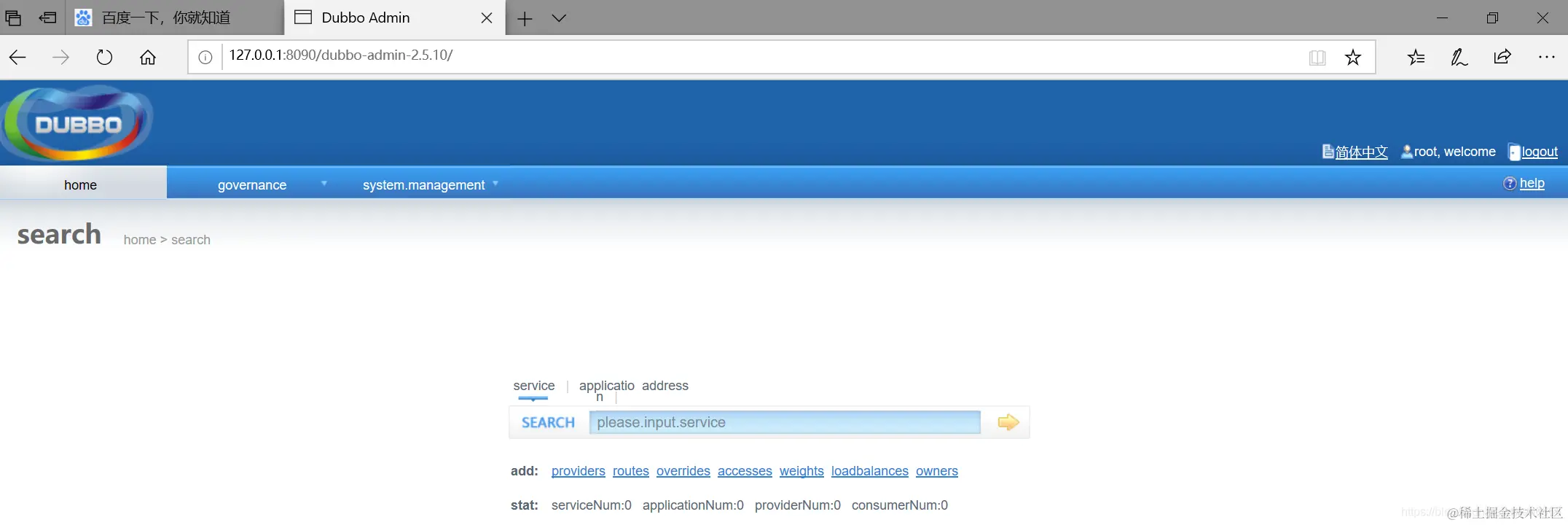The height and width of the screenshot is (525, 1568).
Task: Click the browser back arrow
Action: tap(17, 58)
